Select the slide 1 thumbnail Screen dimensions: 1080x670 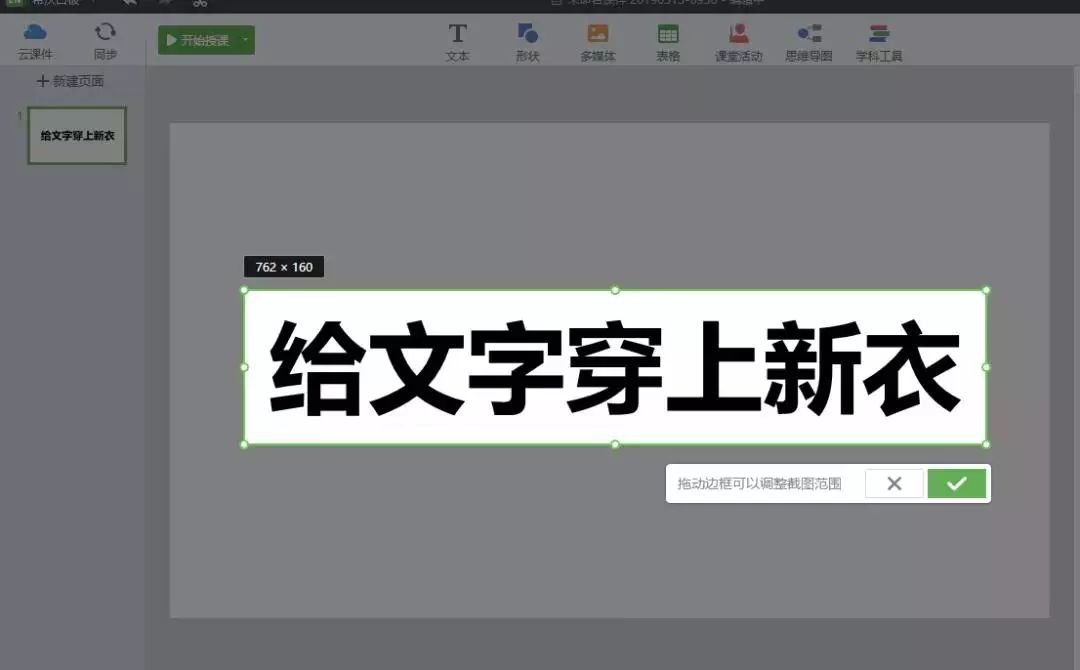pyautogui.click(x=77, y=135)
